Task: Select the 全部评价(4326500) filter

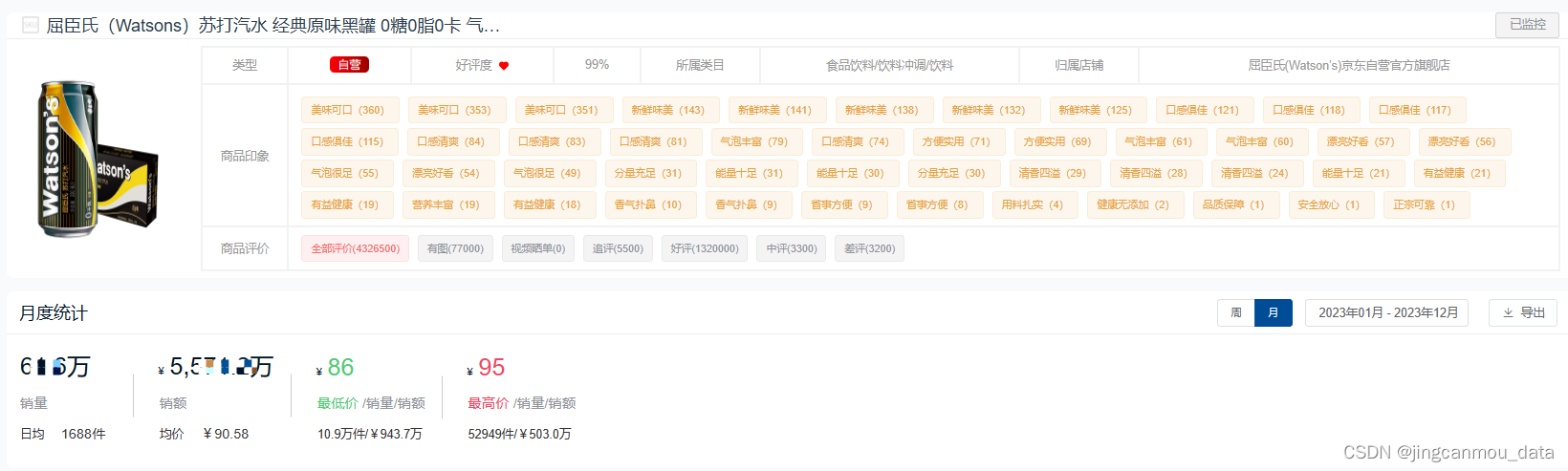Action: (356, 248)
